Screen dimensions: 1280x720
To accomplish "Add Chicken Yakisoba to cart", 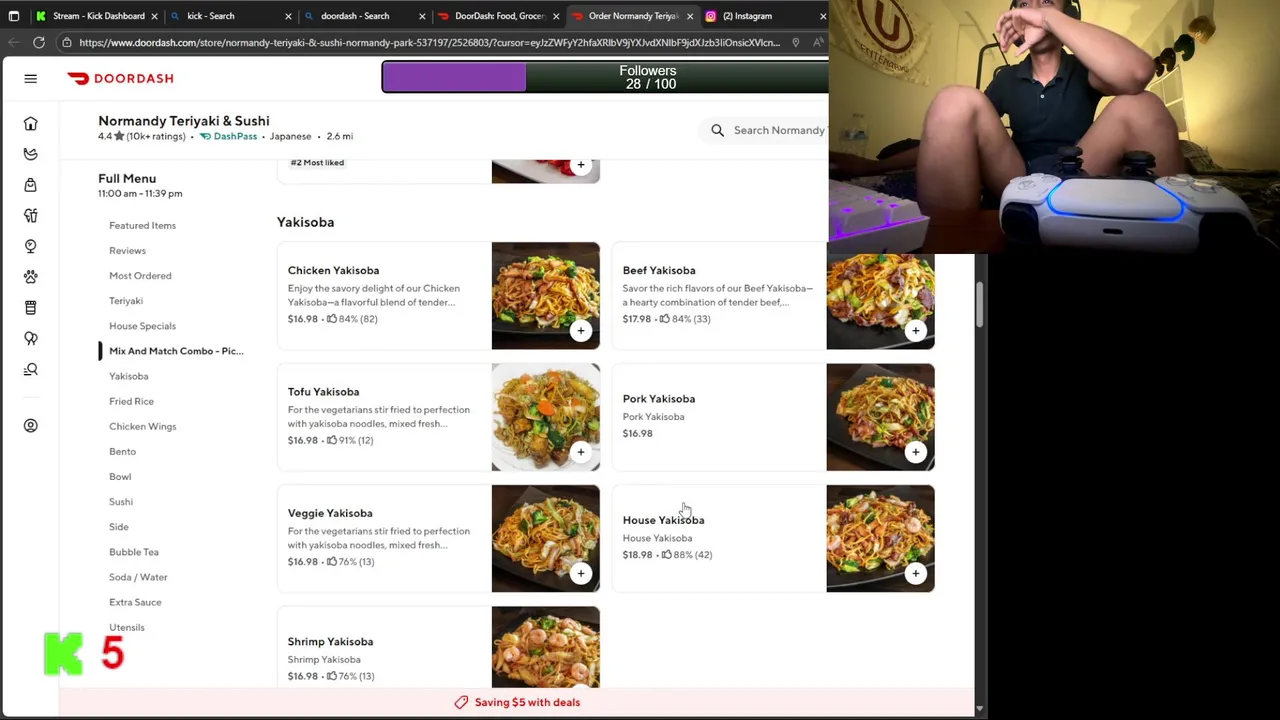I will pos(580,330).
